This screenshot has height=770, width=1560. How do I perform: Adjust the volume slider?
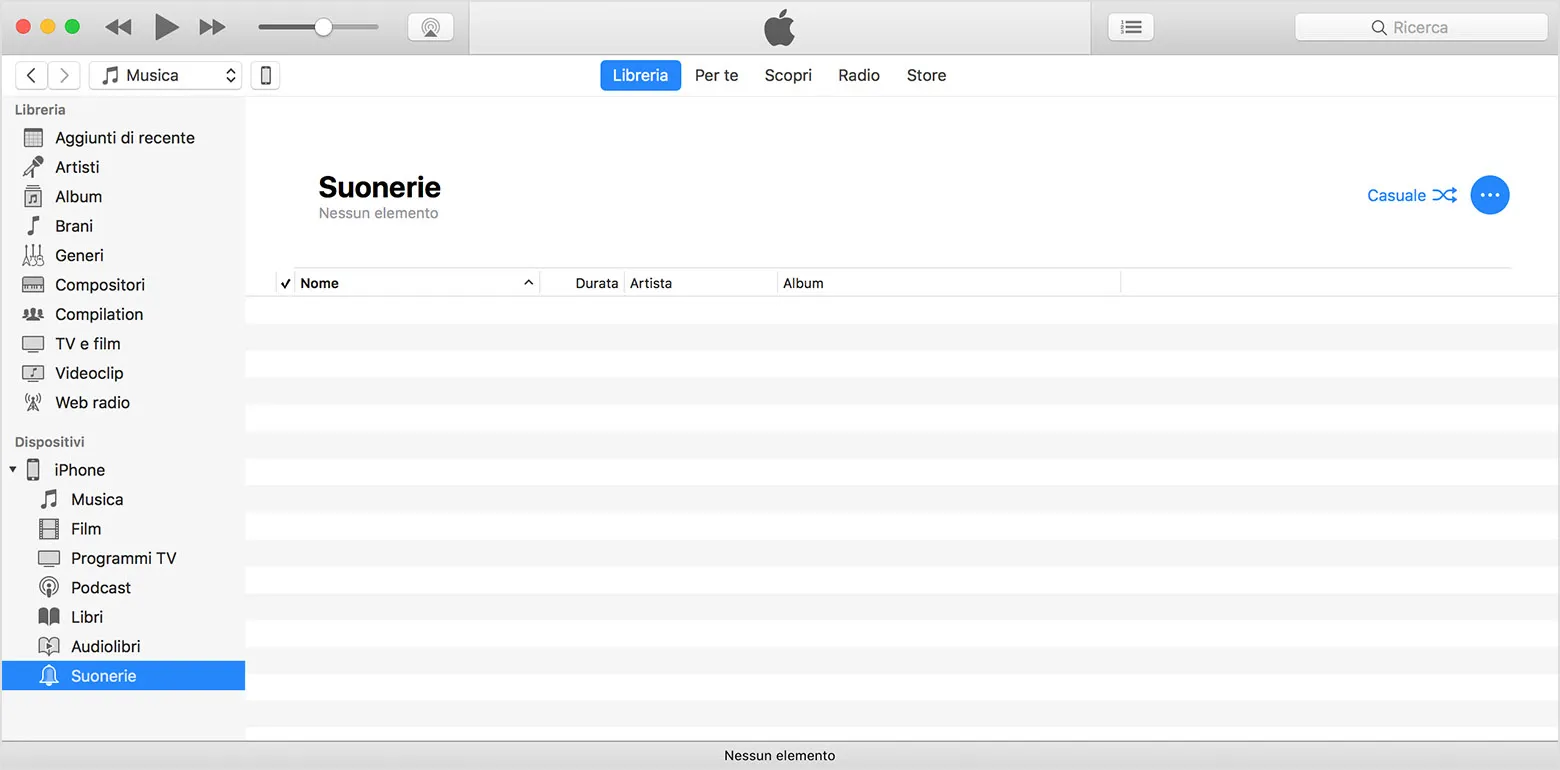(320, 26)
